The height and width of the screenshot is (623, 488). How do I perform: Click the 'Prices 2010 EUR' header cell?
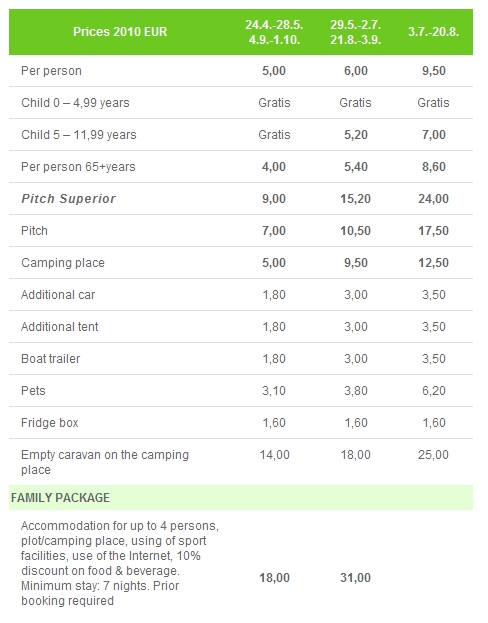click(x=120, y=32)
